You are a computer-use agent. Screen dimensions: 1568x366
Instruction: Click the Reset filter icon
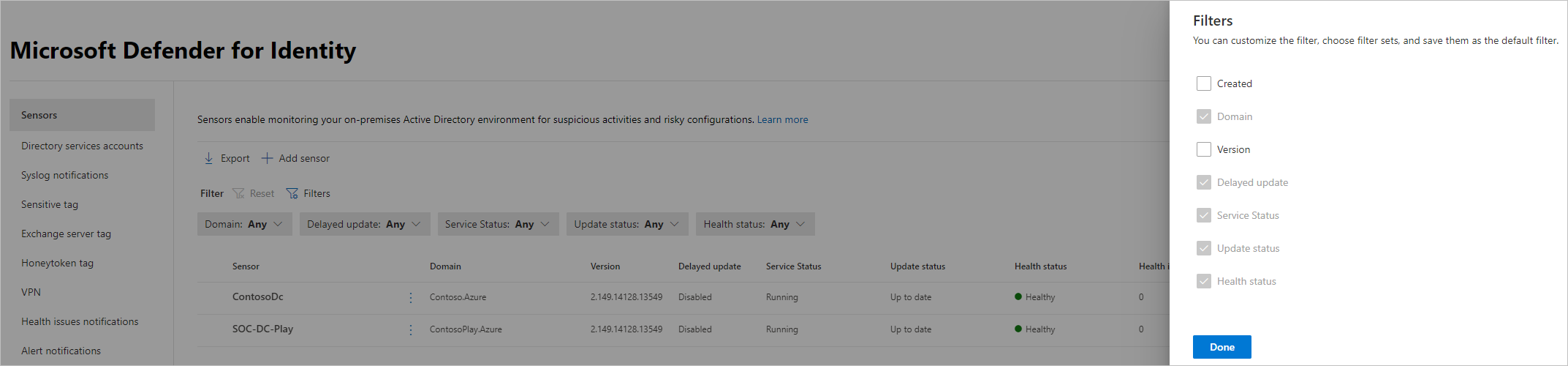tap(238, 193)
